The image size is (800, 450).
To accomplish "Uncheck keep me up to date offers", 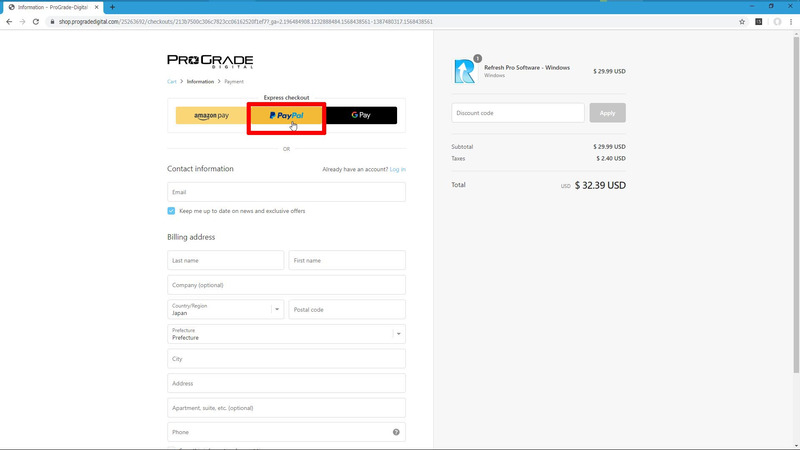I will (171, 211).
